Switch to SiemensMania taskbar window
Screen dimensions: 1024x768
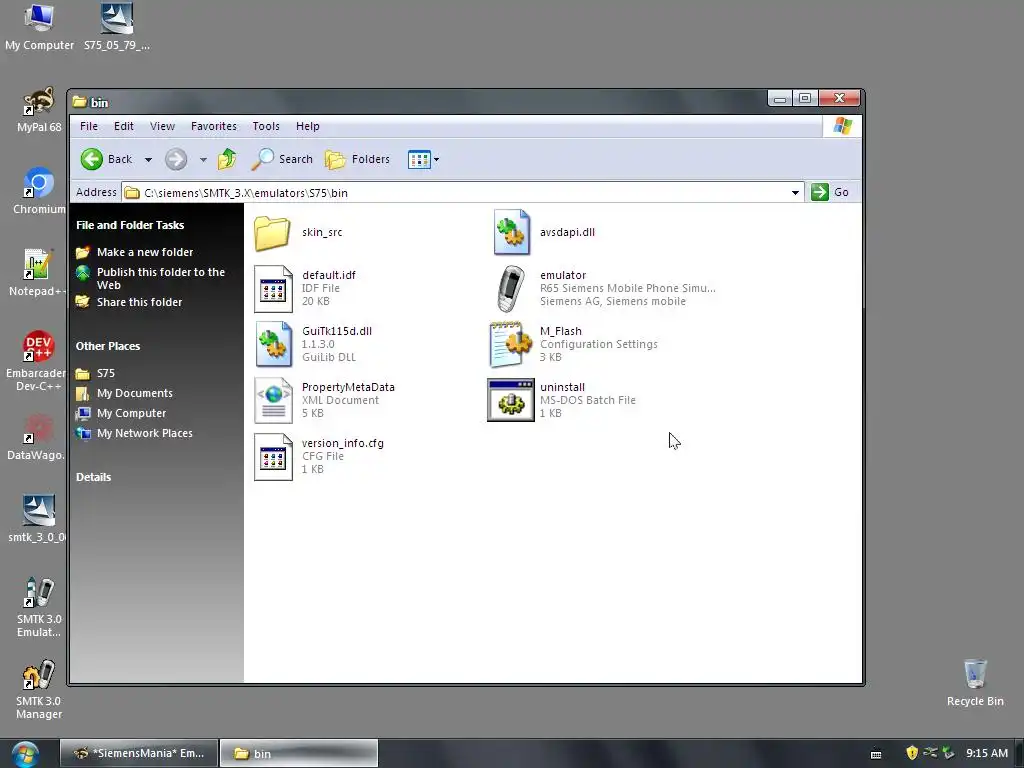click(139, 753)
